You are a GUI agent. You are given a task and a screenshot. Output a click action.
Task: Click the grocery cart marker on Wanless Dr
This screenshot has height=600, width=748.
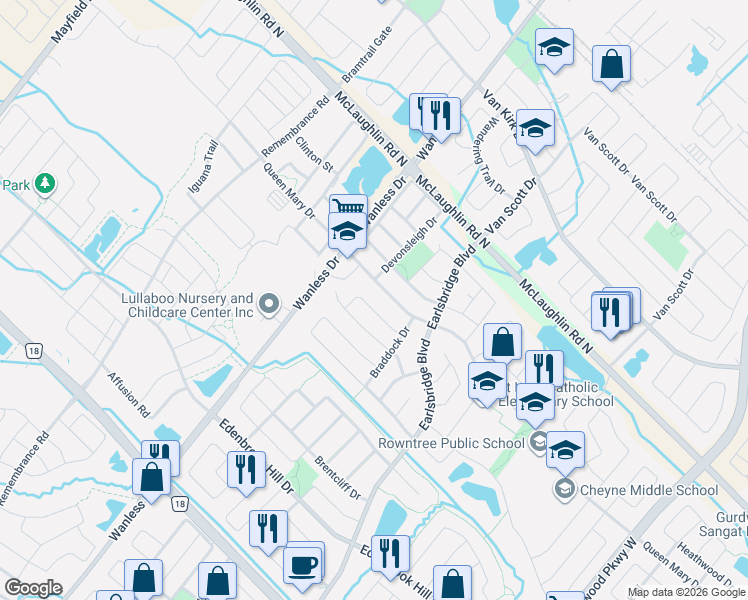348,204
